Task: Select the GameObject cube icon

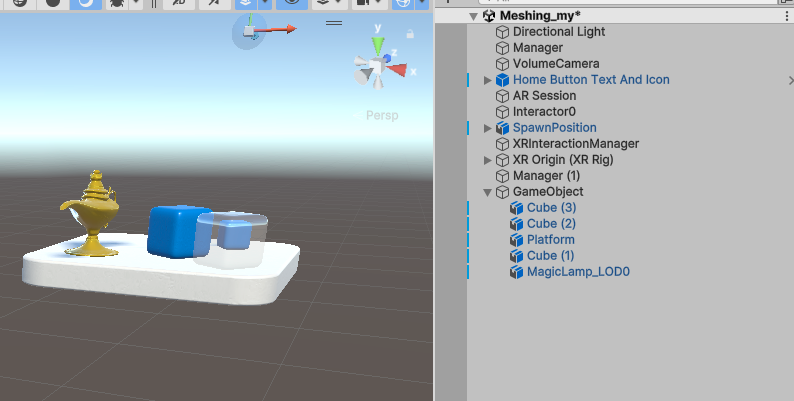Action: point(502,192)
